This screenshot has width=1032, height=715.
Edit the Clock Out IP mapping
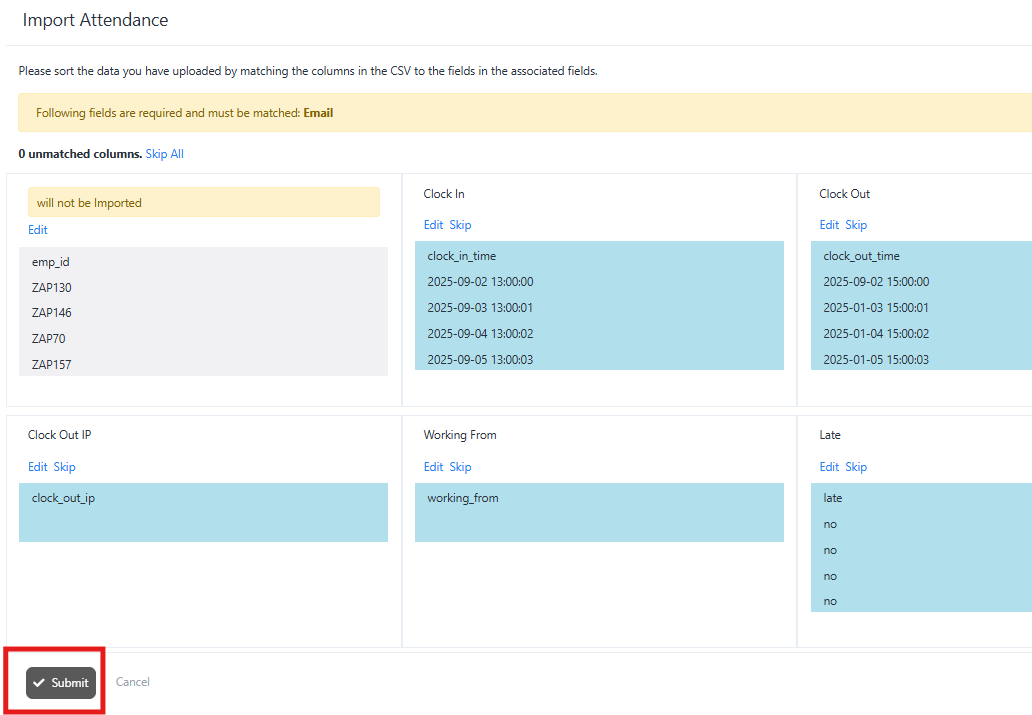[38, 467]
